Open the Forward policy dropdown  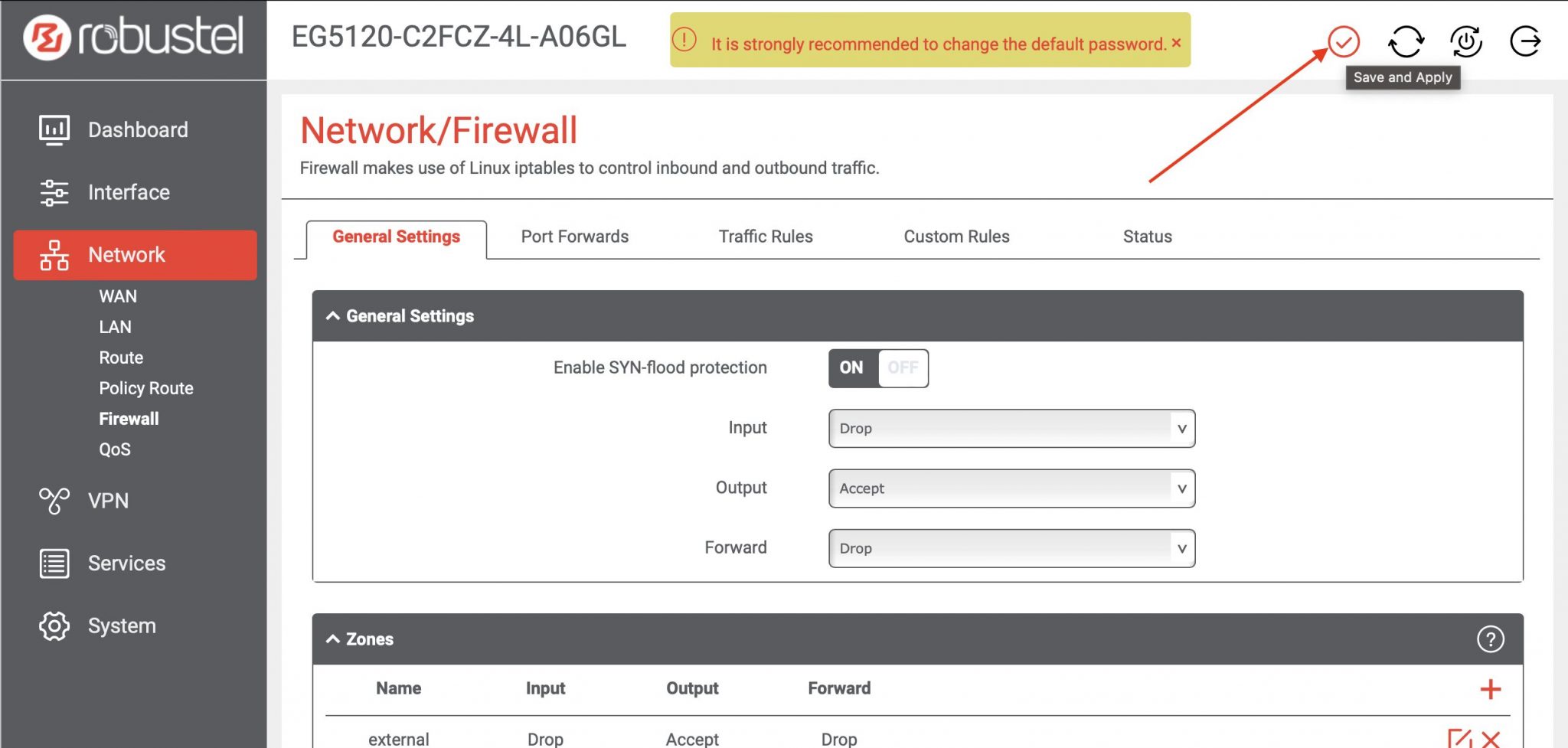[x=1011, y=548]
